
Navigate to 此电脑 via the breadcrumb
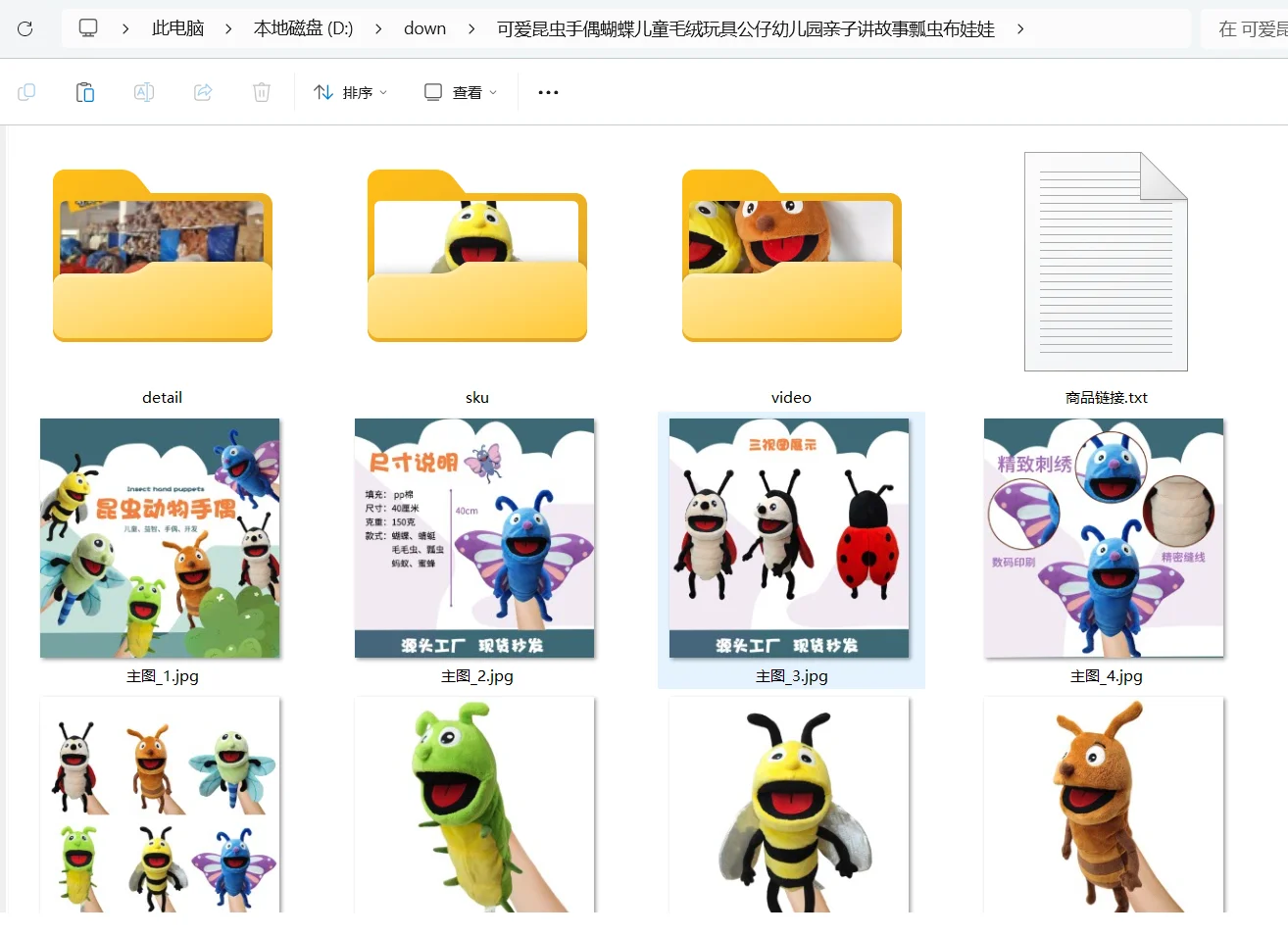(x=178, y=28)
